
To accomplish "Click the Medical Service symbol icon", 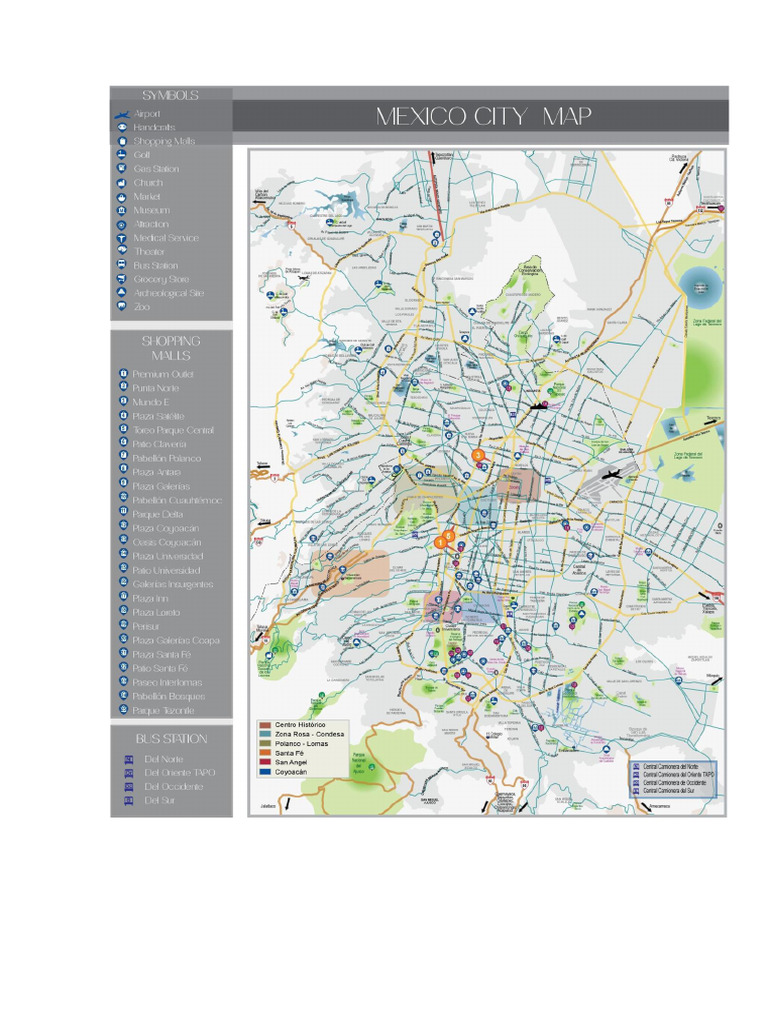I will pos(122,238).
